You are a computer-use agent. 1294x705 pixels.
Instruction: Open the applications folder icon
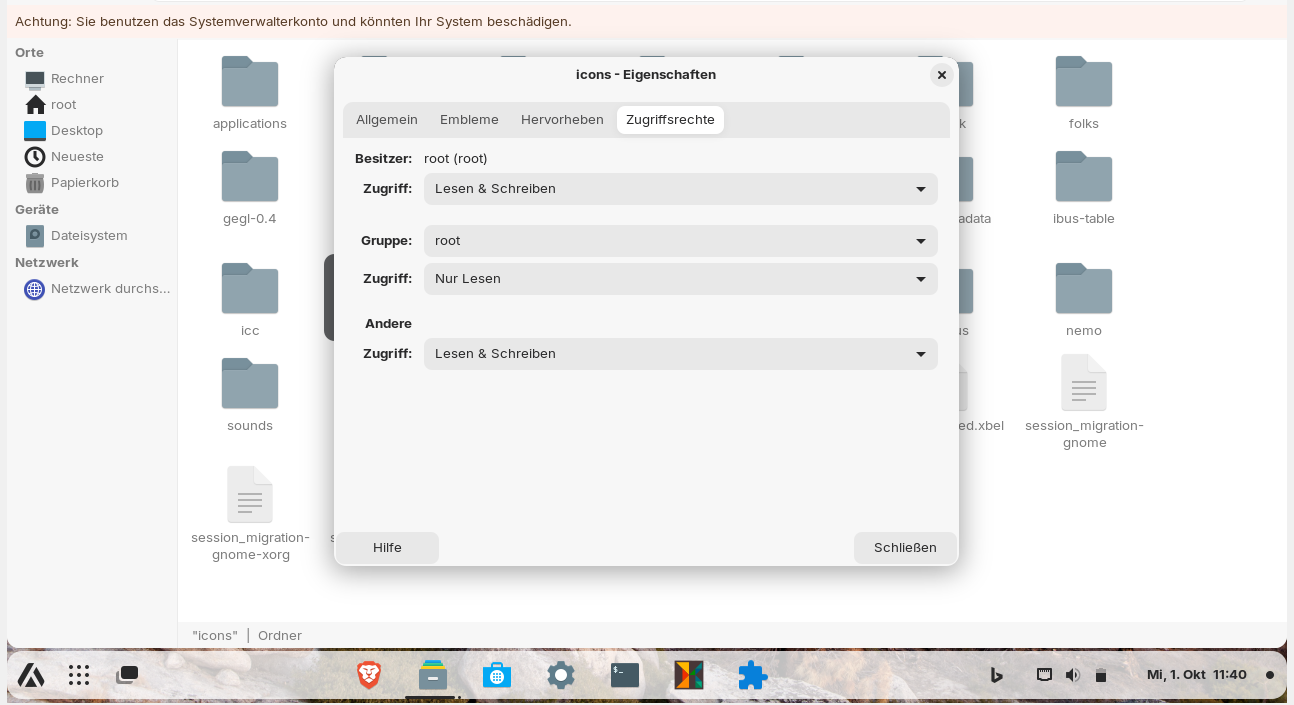250,82
